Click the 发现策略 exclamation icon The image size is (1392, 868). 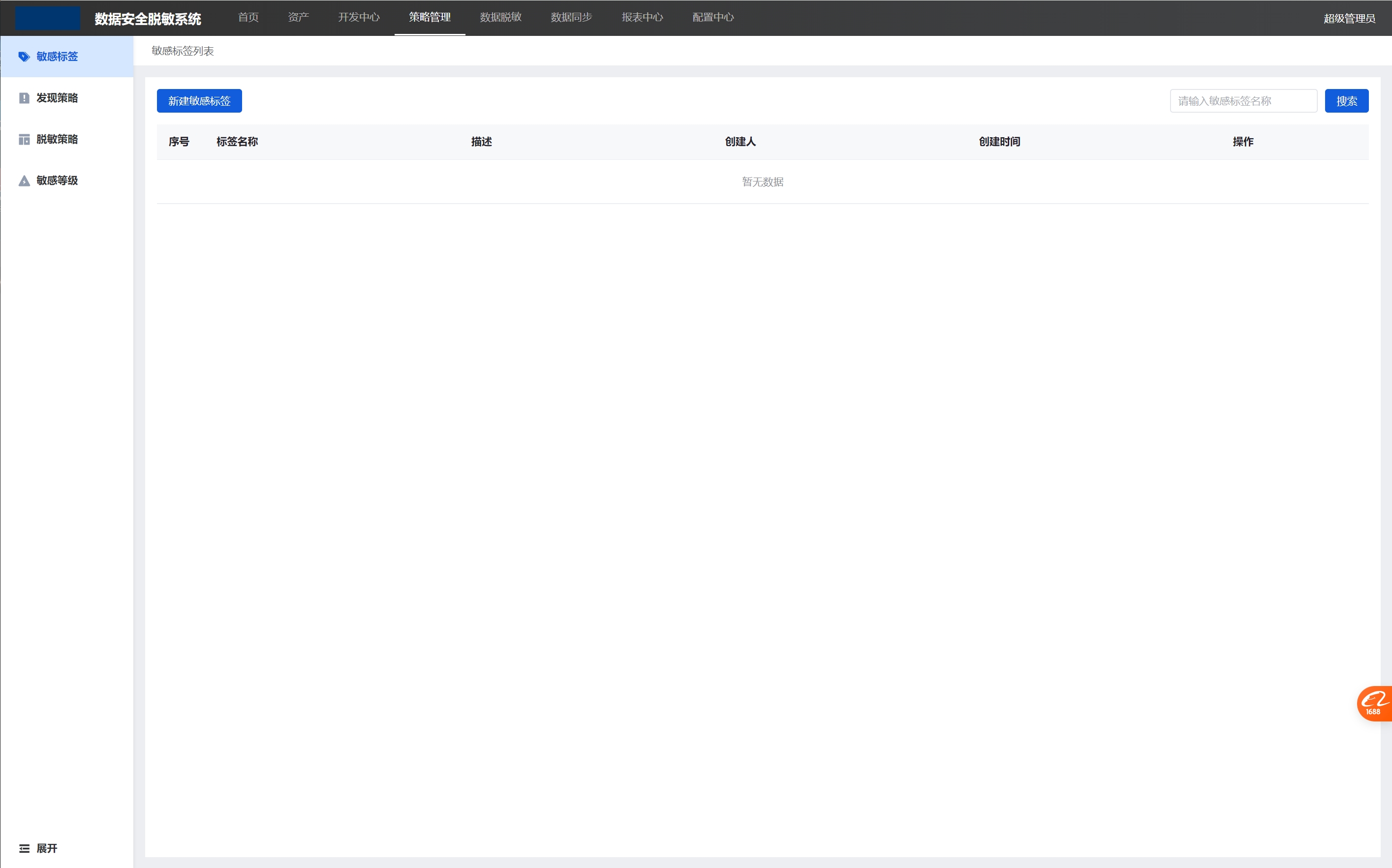(x=24, y=98)
